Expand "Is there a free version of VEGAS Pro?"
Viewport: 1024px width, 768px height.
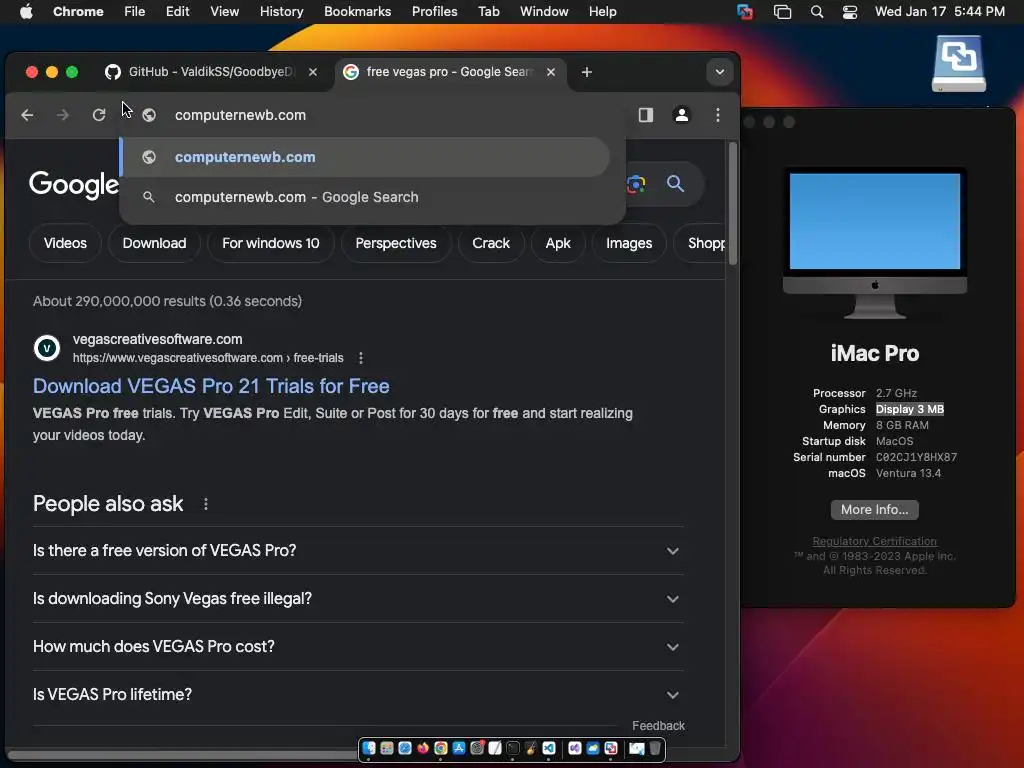(x=358, y=551)
